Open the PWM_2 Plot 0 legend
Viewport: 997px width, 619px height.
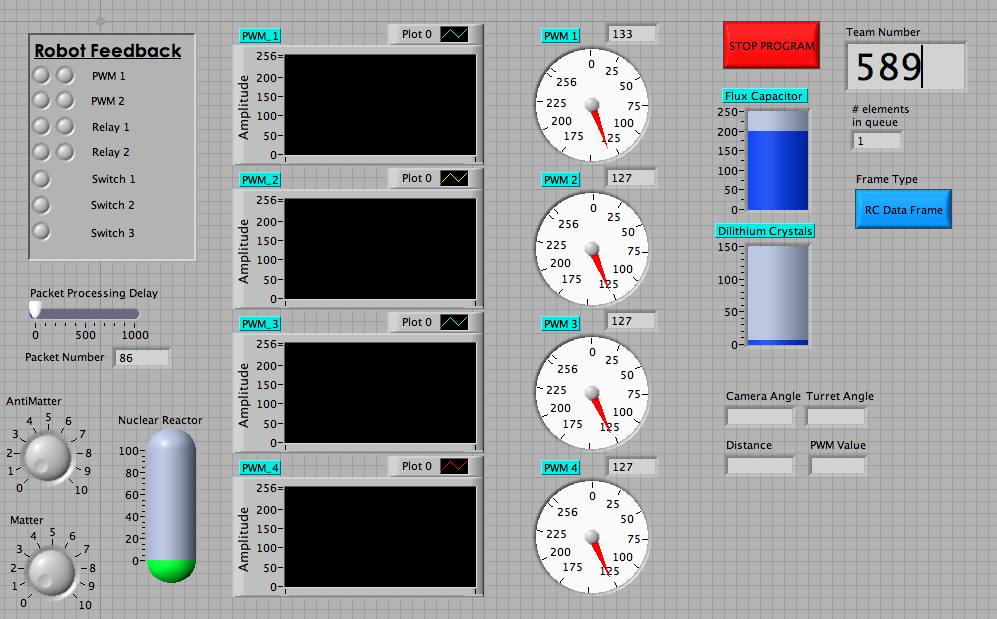pyautogui.click(x=435, y=178)
